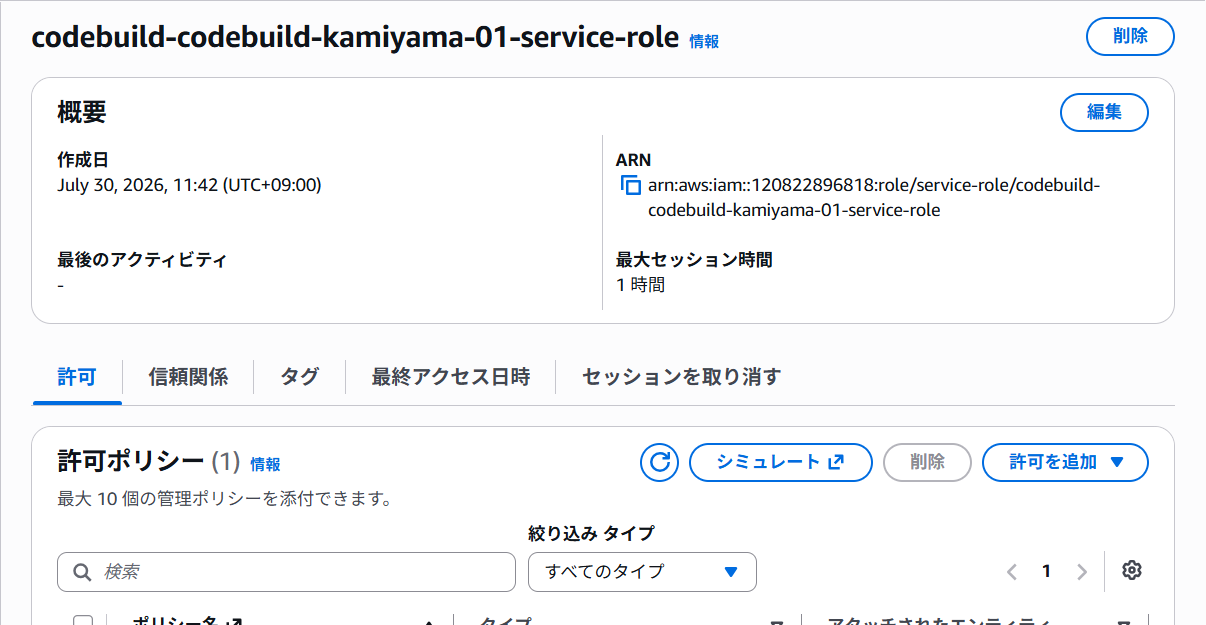Open 情報 link beside role name

704,41
